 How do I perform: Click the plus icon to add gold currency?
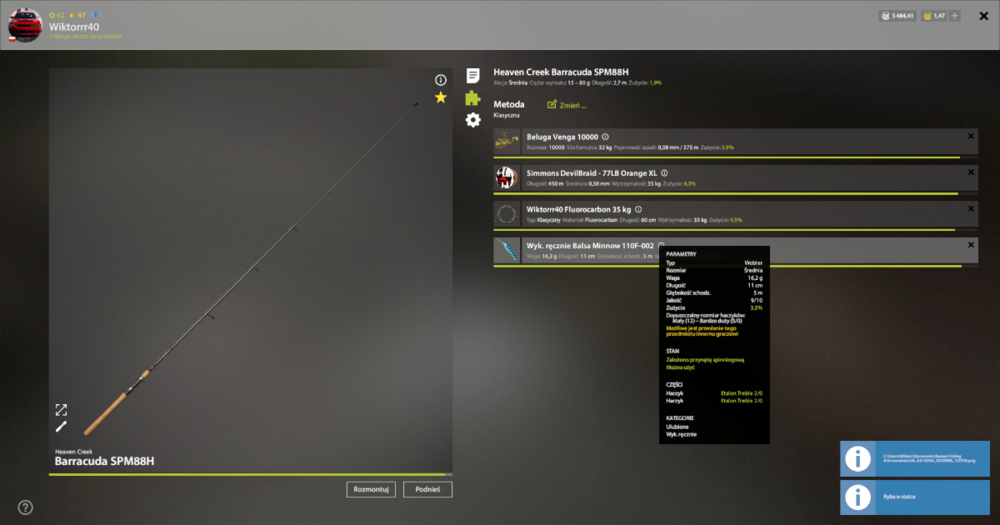955,16
